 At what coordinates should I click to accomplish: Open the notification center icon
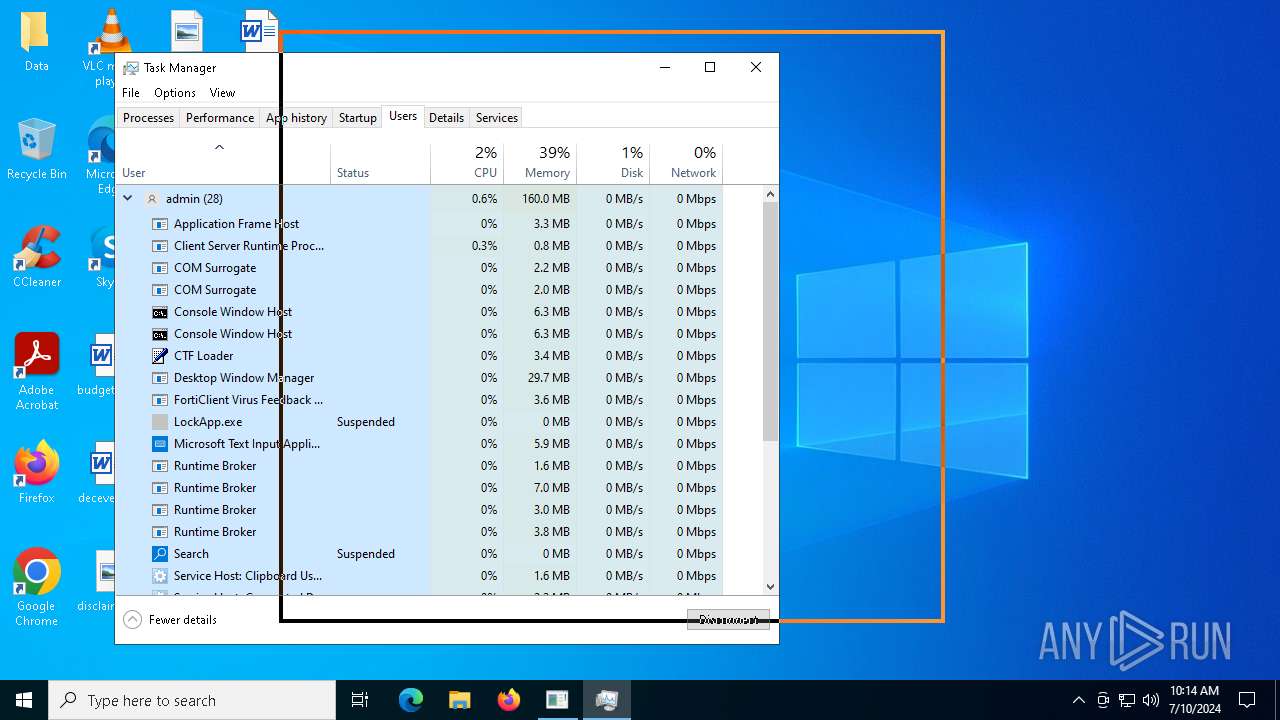point(1247,700)
